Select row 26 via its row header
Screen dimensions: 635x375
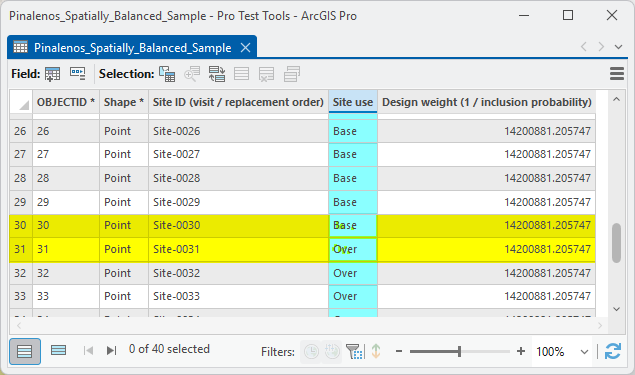pyautogui.click(x=21, y=131)
